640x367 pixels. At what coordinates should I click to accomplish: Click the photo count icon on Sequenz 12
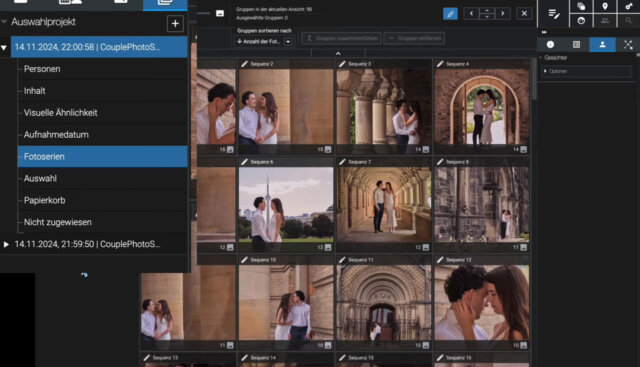523,346
